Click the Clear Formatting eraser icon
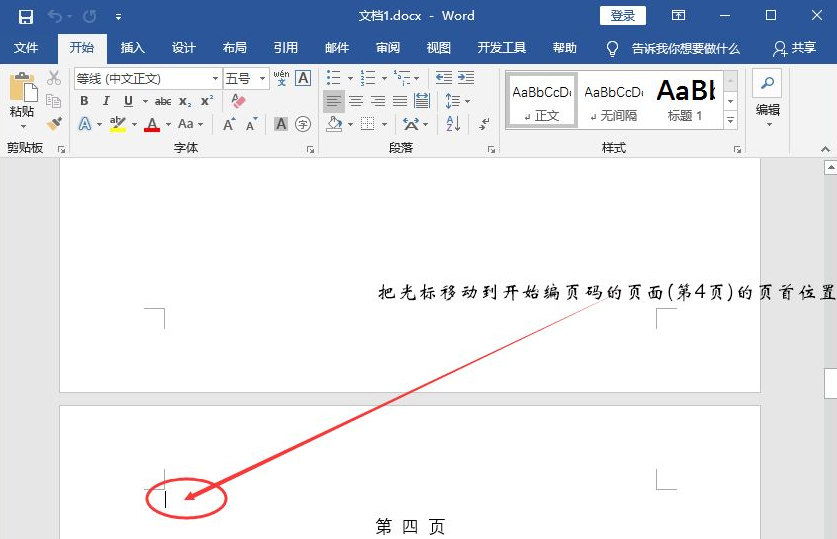Screen dimensions: 837x539 pyautogui.click(x=237, y=101)
